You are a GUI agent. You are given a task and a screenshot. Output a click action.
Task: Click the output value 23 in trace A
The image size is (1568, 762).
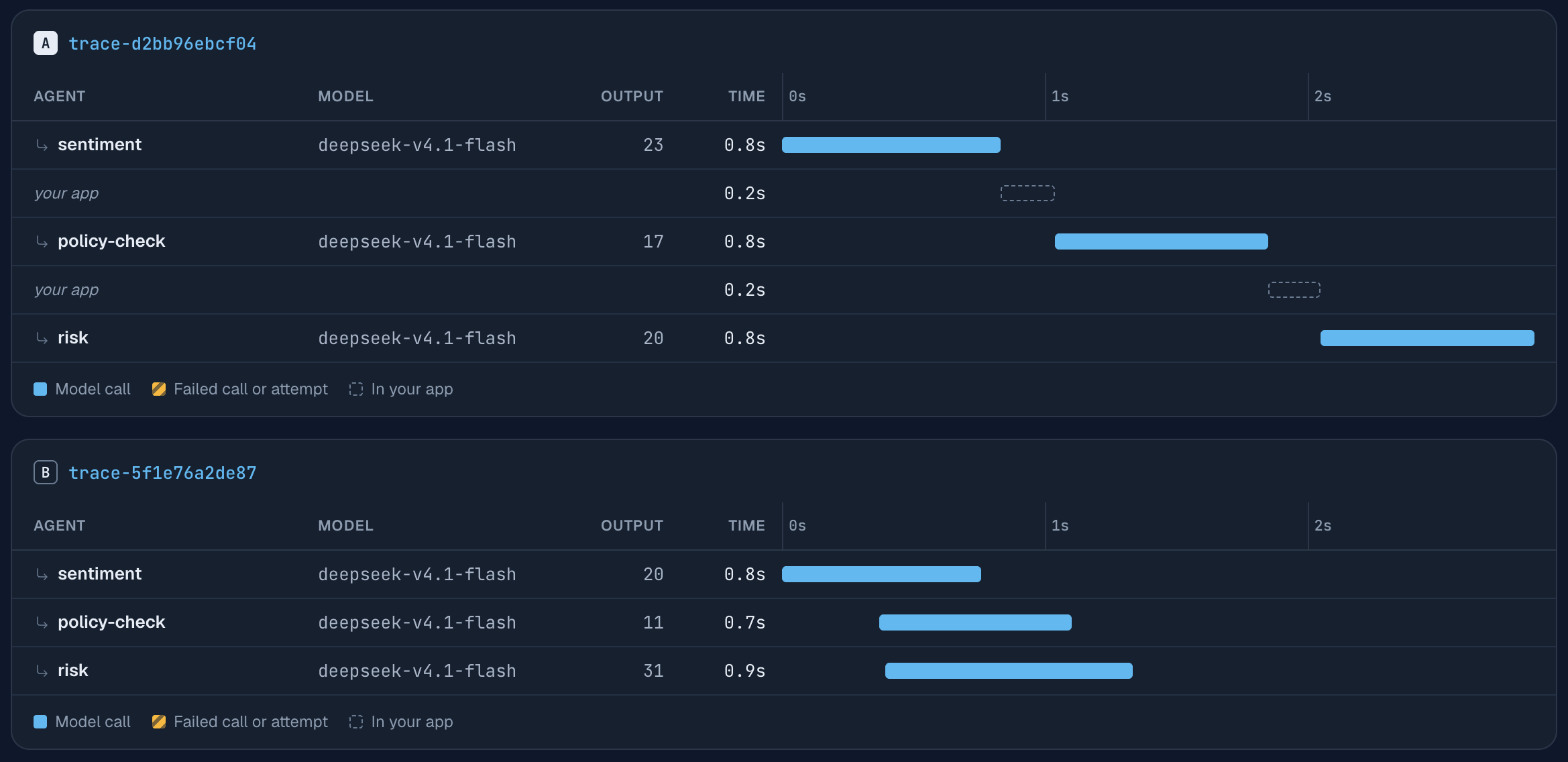point(653,145)
